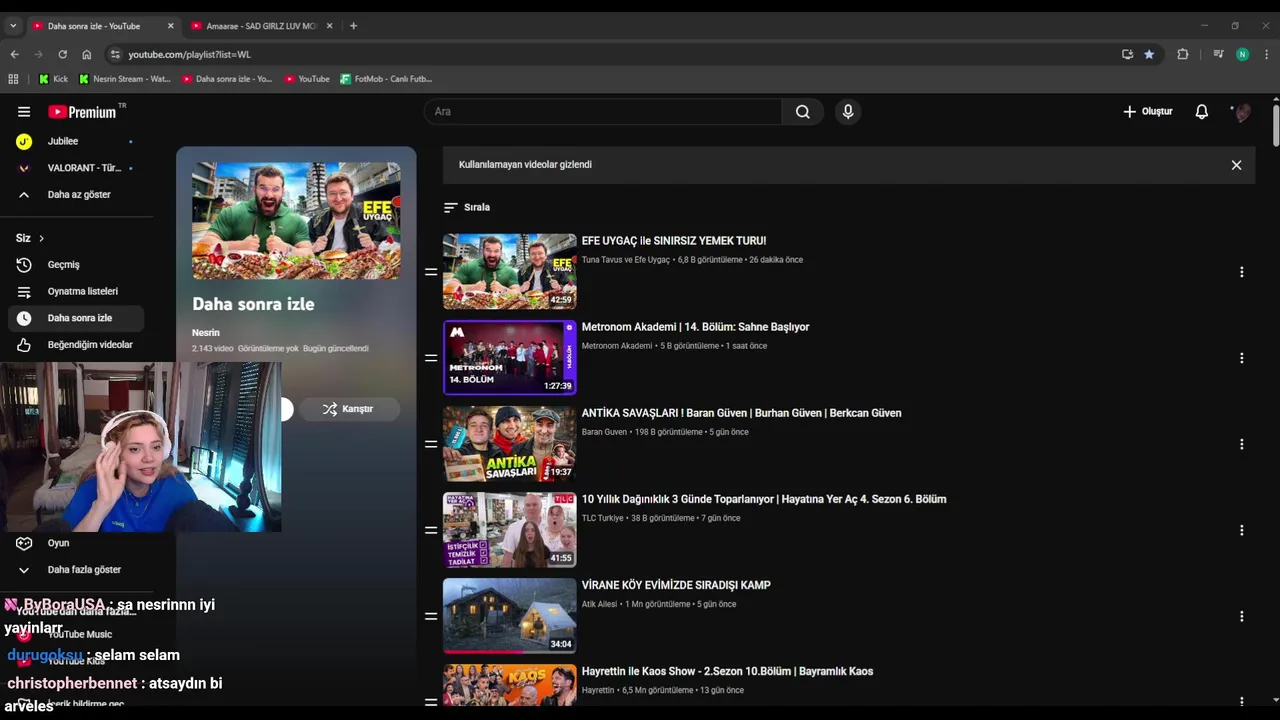Viewport: 1280px width, 720px height.
Task: Grab reorder handle of VİRANE KÖY video
Action: 431,616
